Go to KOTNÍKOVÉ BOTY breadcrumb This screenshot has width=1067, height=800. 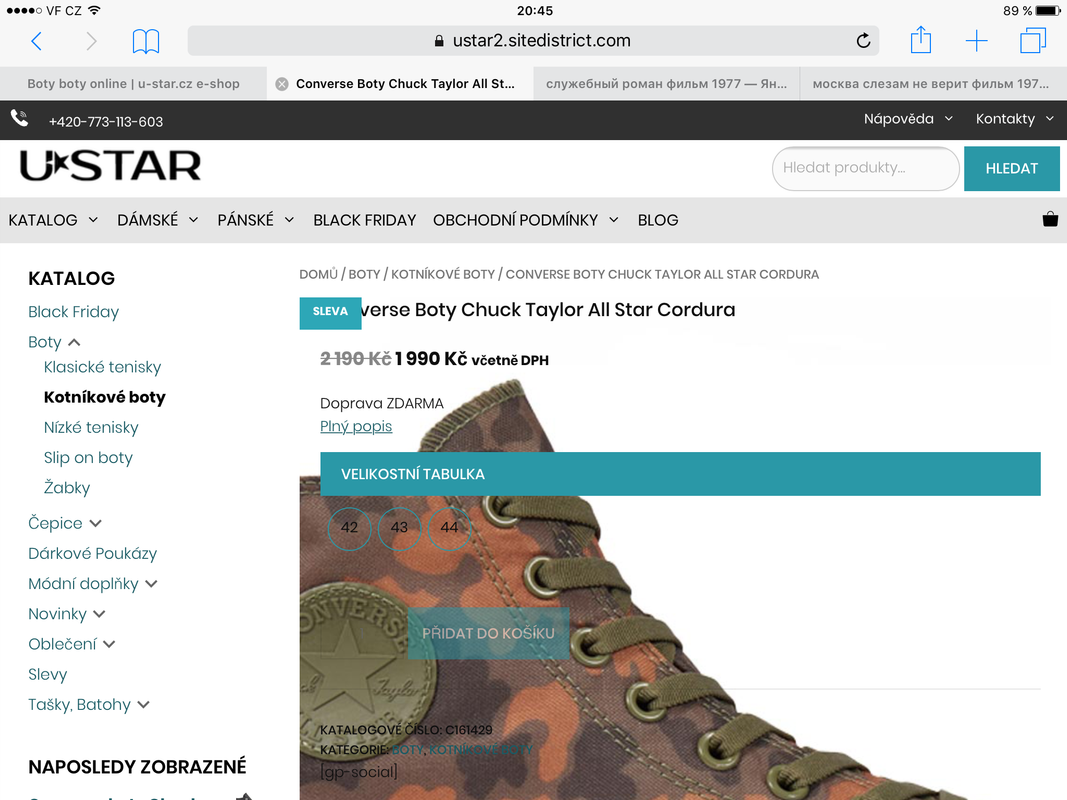[x=442, y=274]
